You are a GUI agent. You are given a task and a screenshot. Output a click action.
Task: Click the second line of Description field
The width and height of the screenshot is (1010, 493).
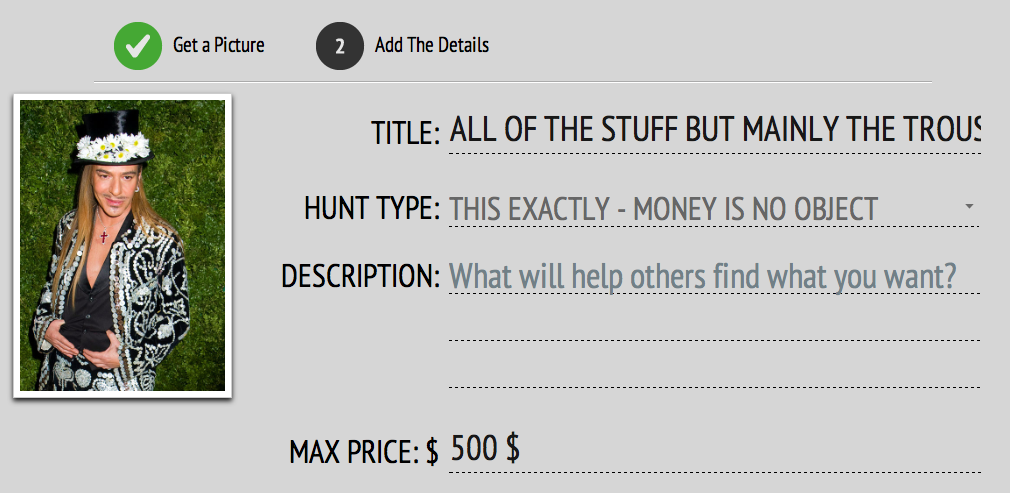714,324
